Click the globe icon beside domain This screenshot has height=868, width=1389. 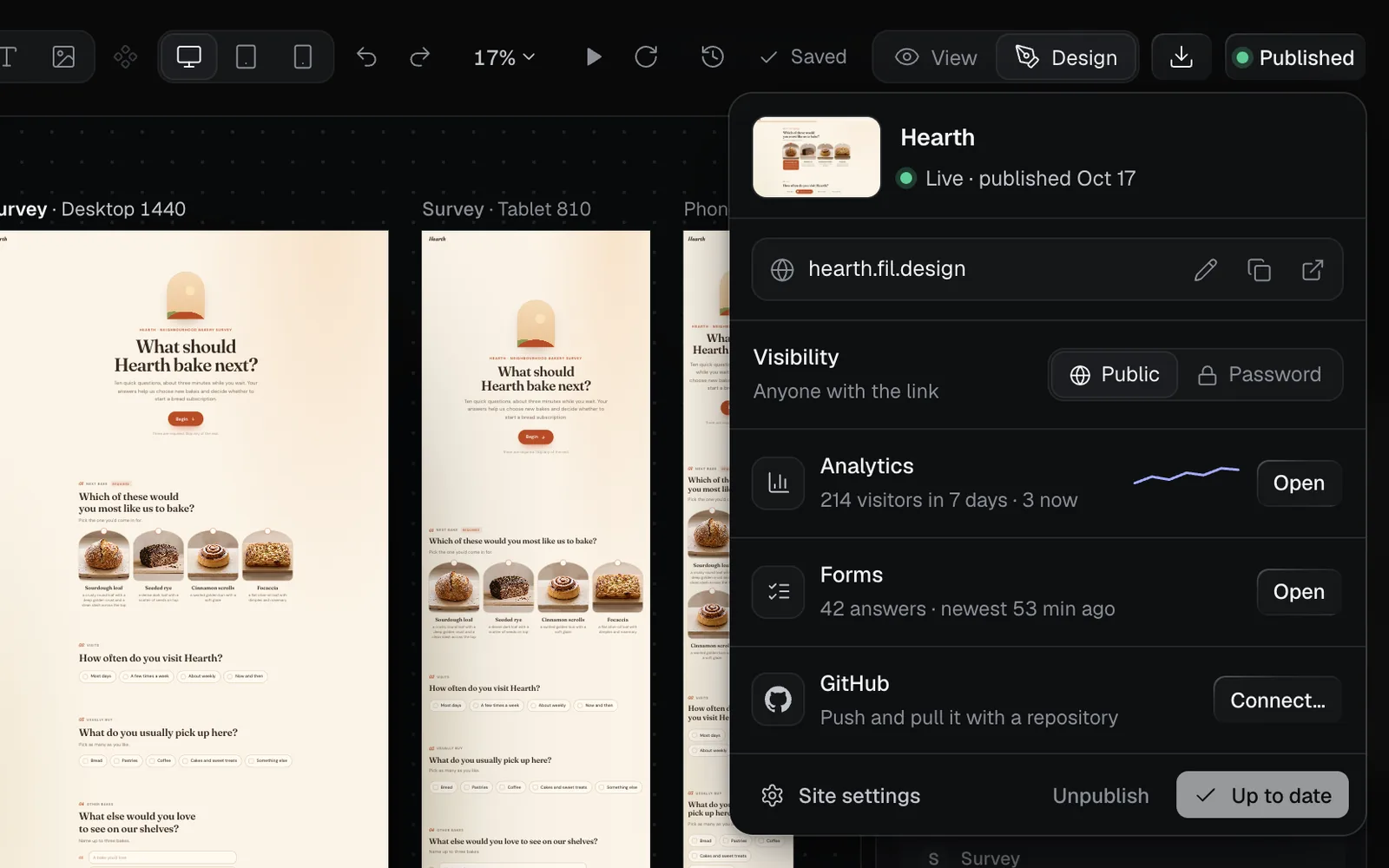(x=782, y=270)
